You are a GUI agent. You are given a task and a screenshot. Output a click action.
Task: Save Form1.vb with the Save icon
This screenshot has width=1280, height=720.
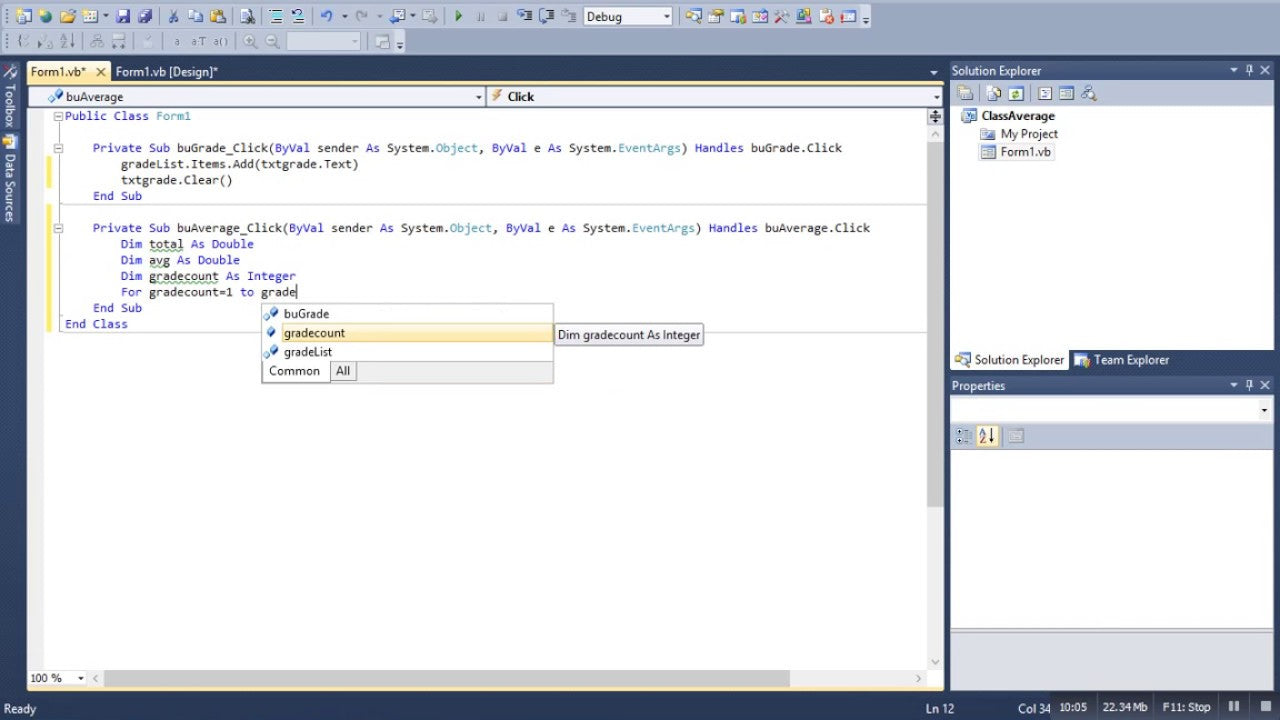click(x=123, y=16)
